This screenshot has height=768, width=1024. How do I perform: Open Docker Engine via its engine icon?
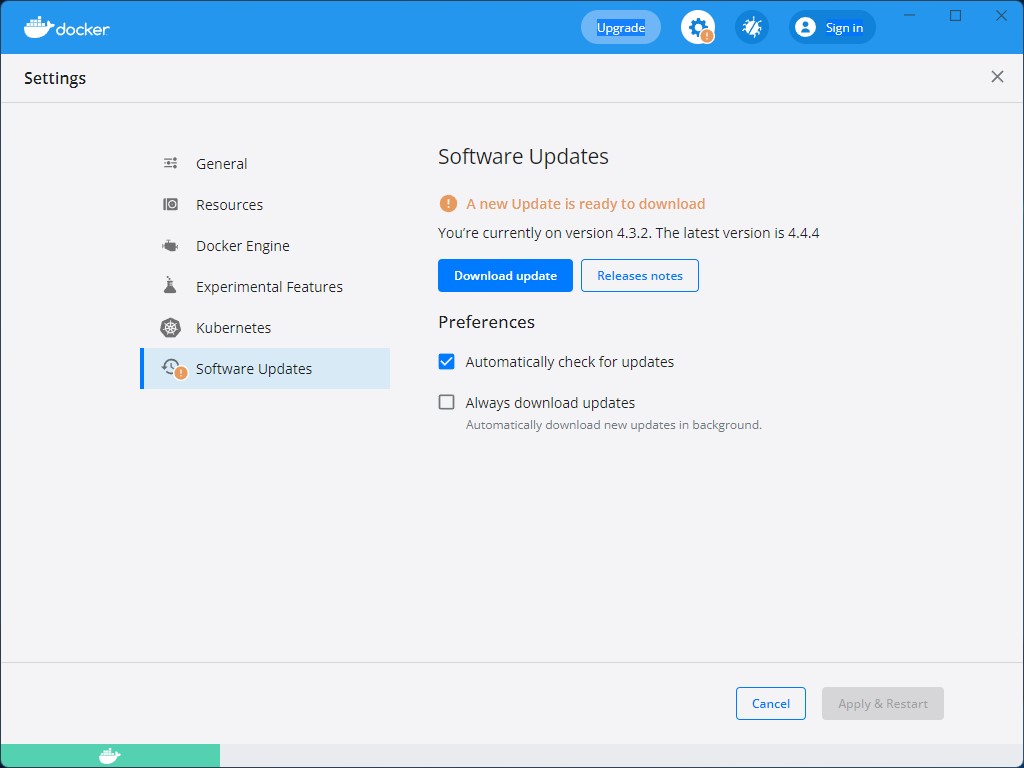pos(169,245)
